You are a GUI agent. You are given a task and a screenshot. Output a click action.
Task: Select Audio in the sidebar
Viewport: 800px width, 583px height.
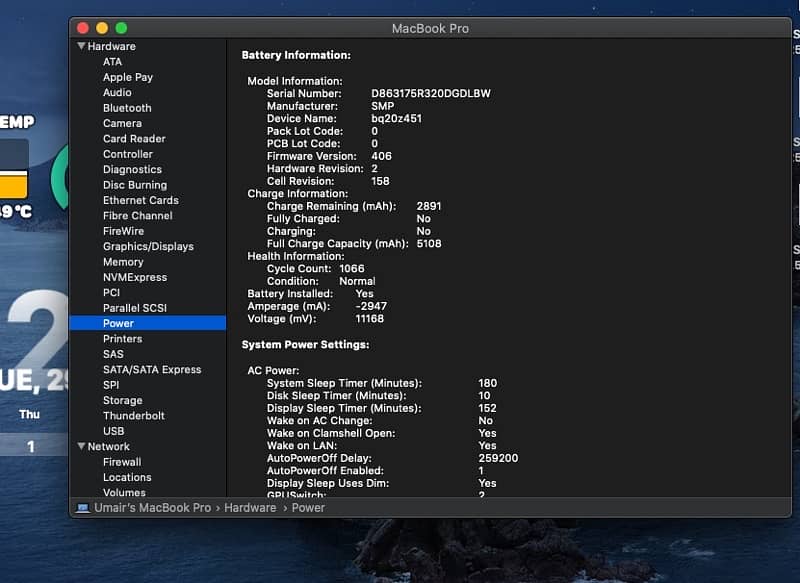coord(117,92)
